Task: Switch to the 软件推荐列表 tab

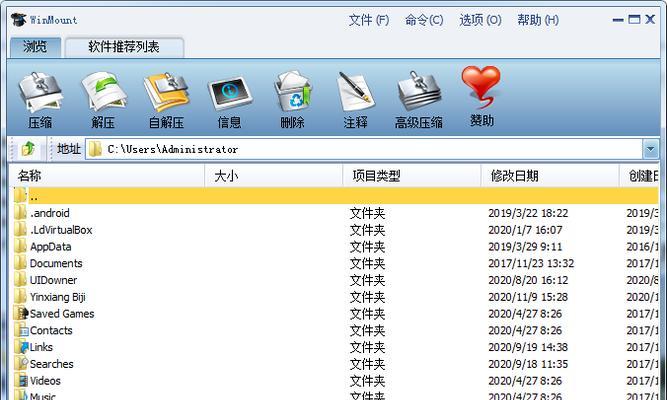Action: coord(124,47)
